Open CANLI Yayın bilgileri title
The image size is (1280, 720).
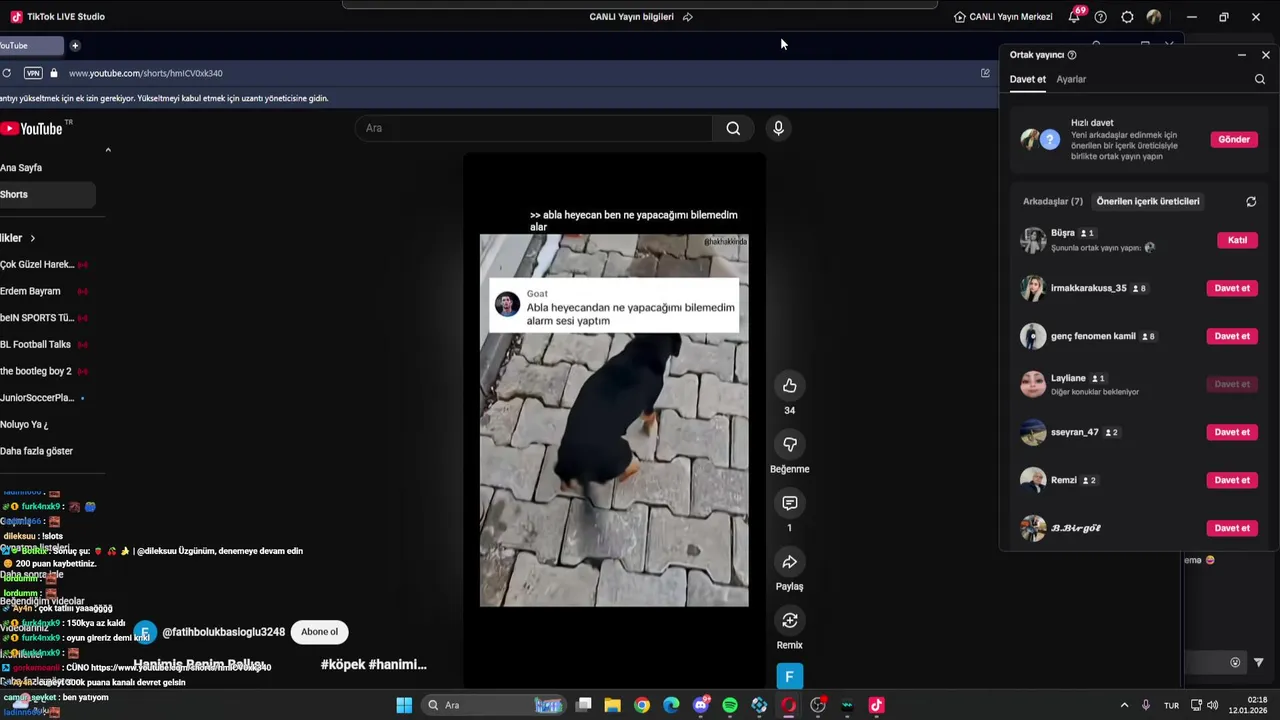(631, 17)
